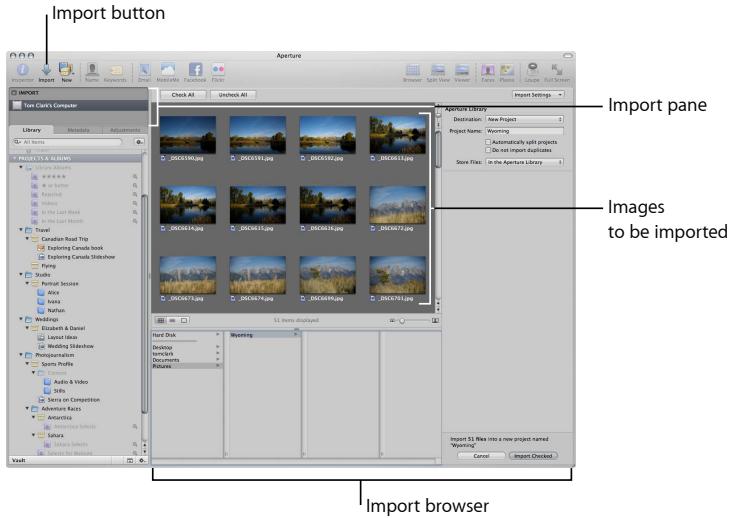Open the Library action gear menu
The height and width of the screenshot is (518, 732).
tap(139, 142)
